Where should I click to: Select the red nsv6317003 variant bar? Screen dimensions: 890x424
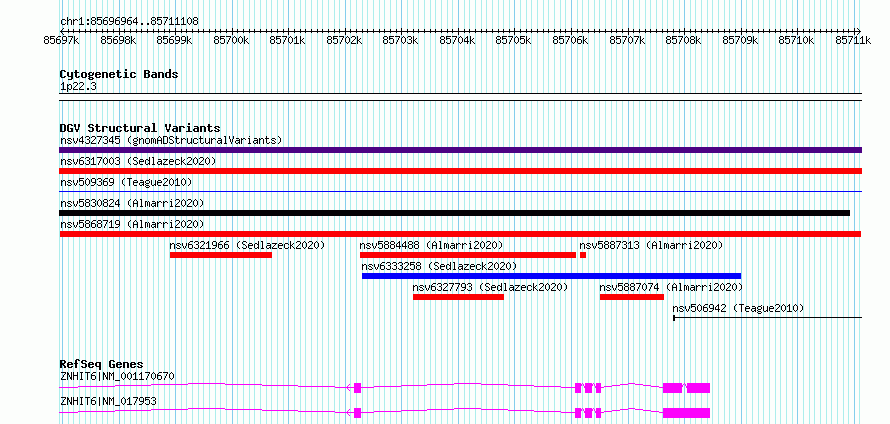click(x=460, y=171)
